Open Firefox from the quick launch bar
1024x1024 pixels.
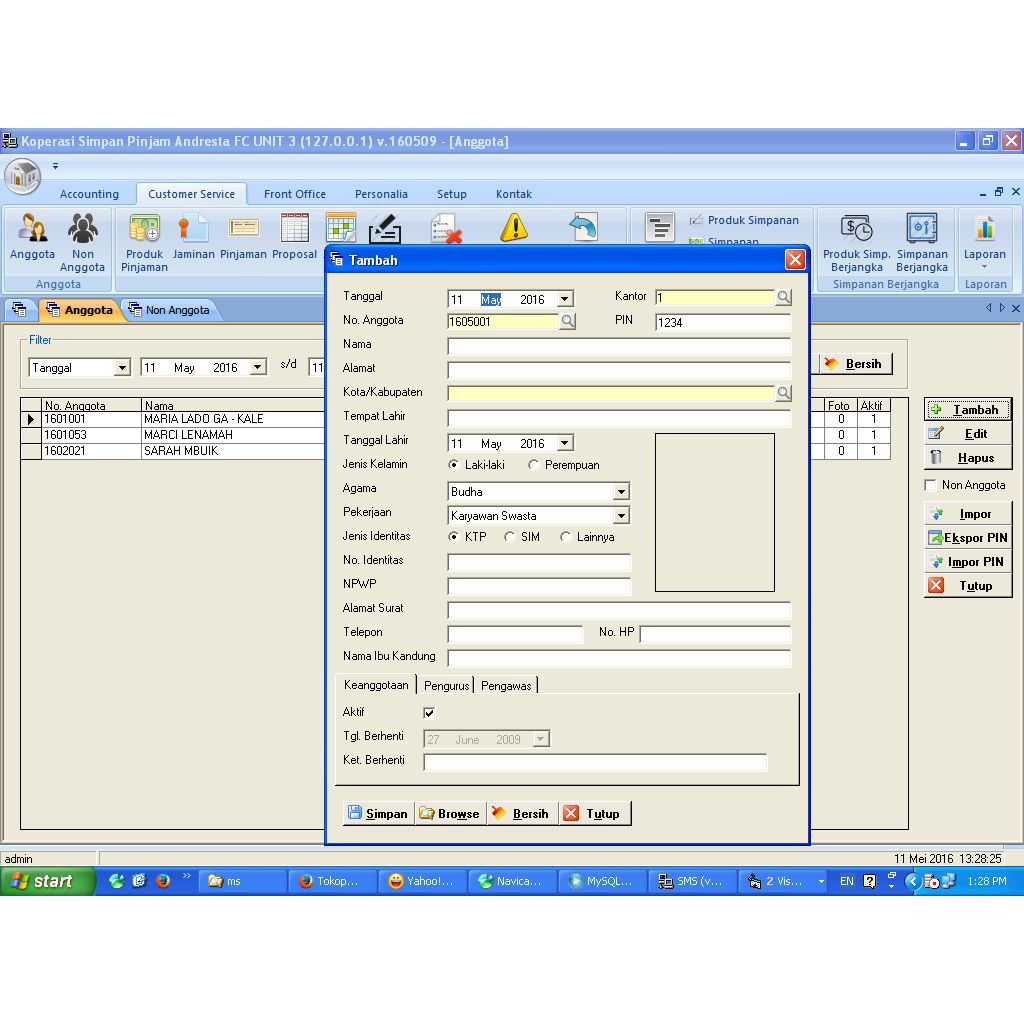point(163,880)
